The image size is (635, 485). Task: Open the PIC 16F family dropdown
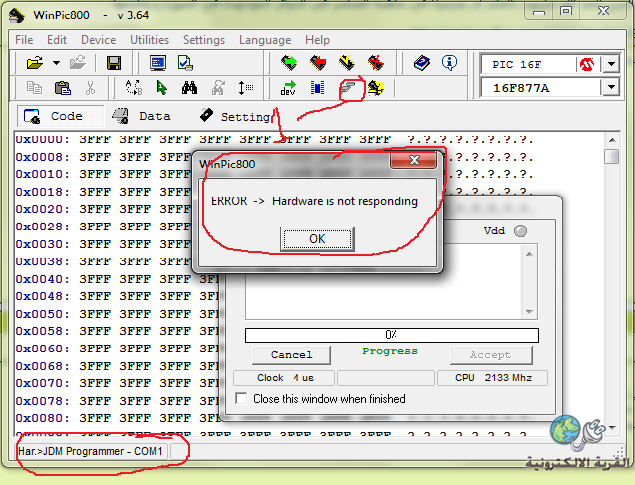[612, 64]
